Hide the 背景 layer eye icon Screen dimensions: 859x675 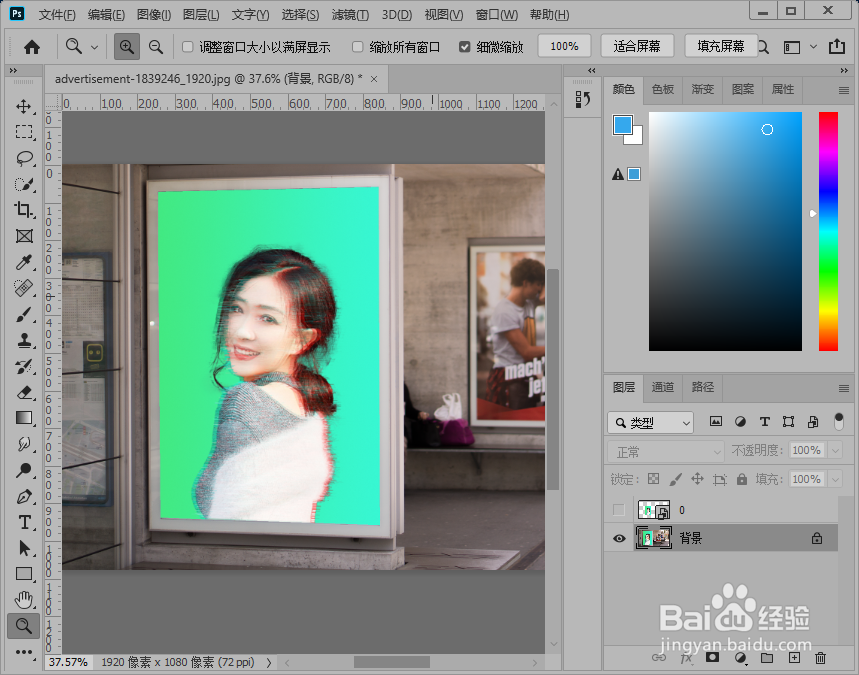[619, 539]
